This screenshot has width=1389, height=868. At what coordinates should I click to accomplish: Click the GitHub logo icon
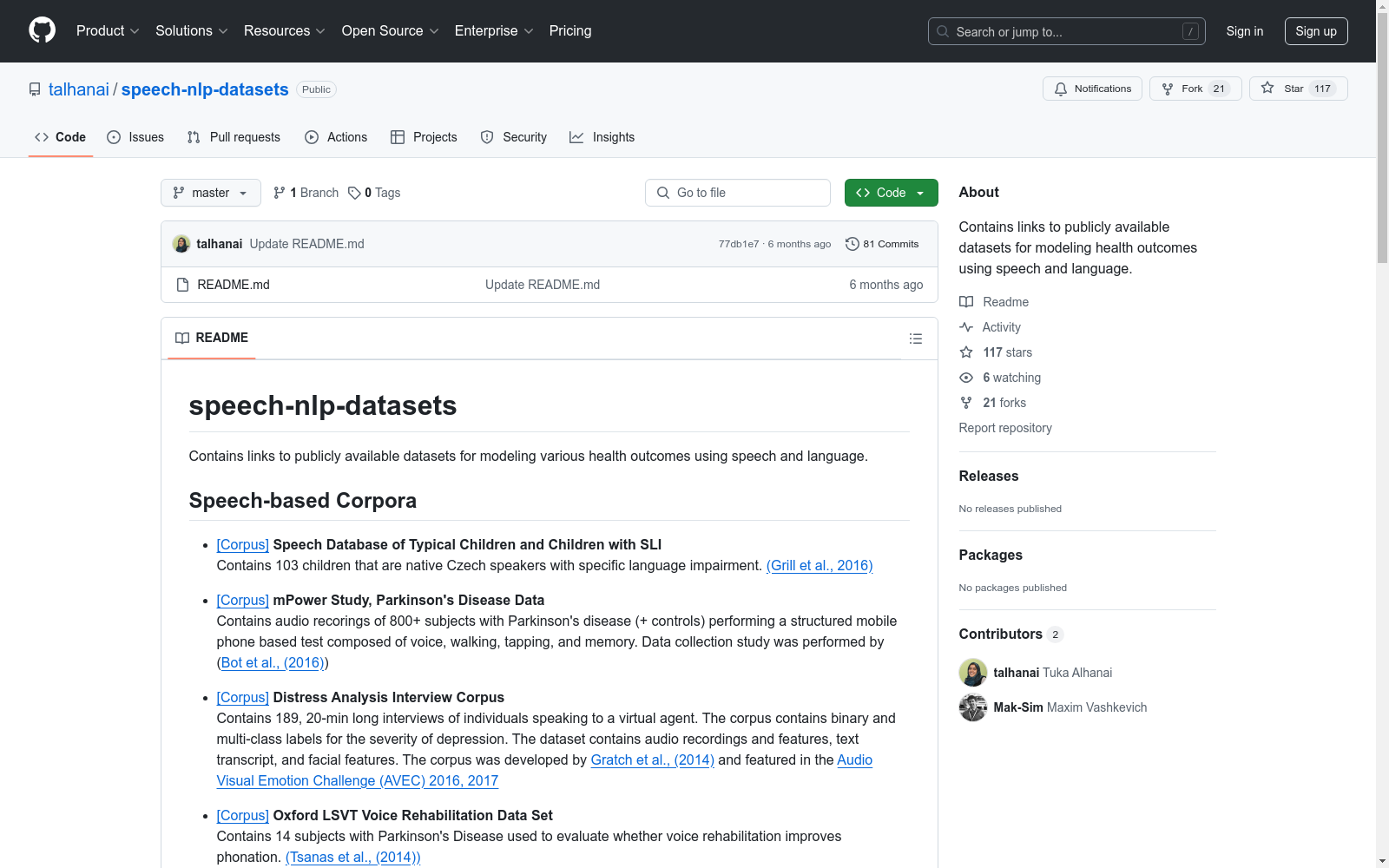point(42,30)
